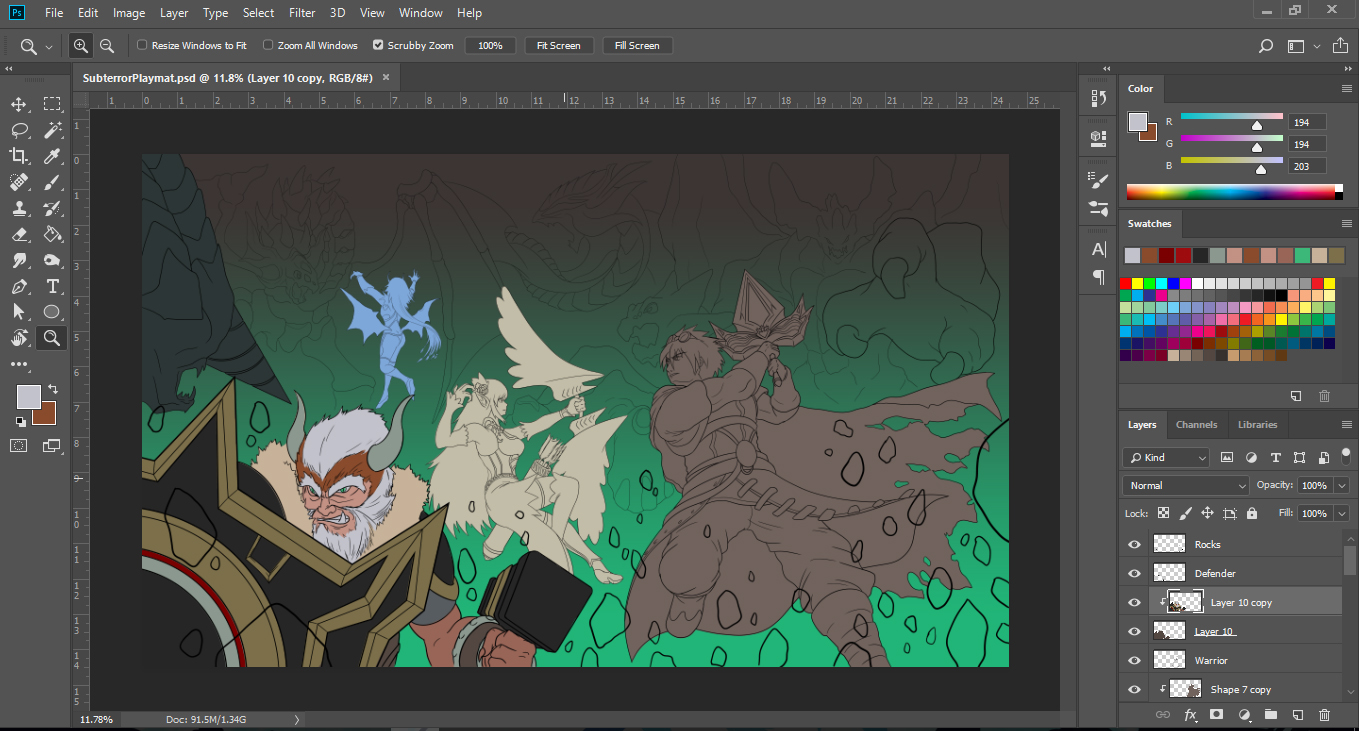Click the foreground color swatch in toolbar
This screenshot has height=731, width=1359.
tap(28, 396)
